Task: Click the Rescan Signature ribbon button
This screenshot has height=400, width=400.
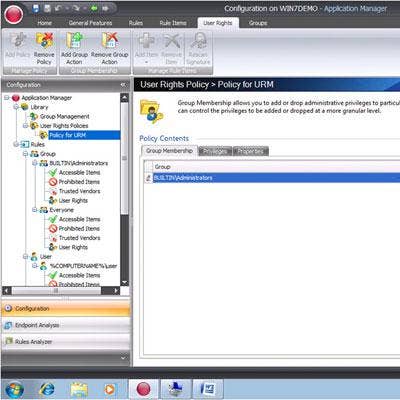Action: (198, 49)
